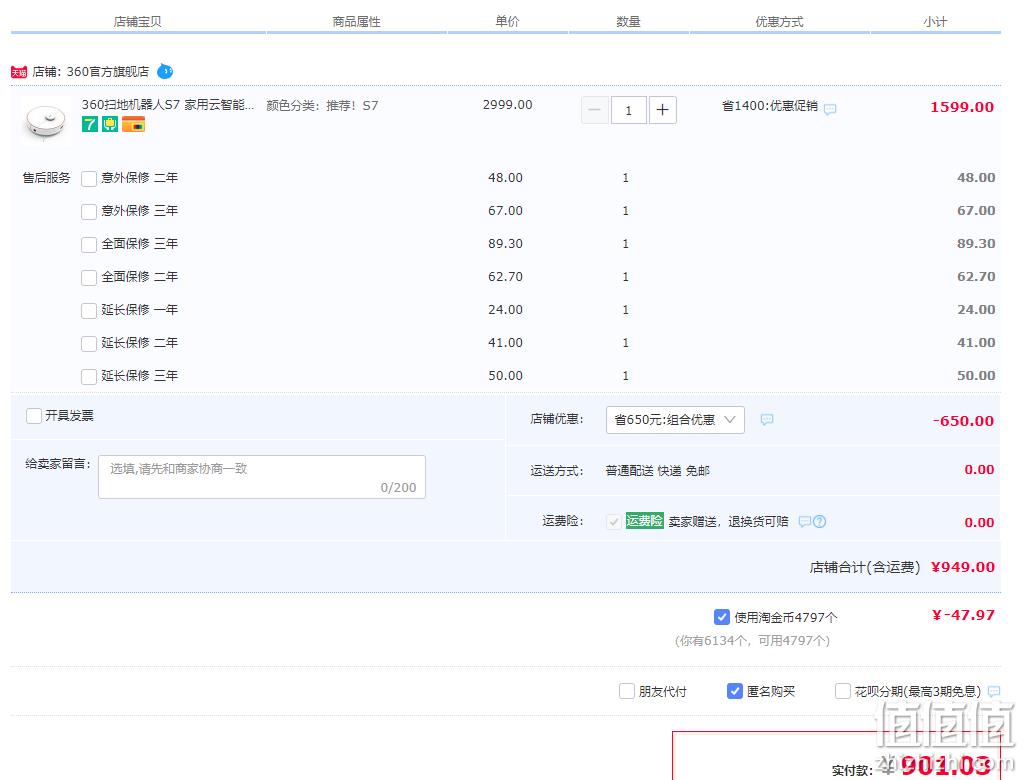Click the 商品属性 column header

(357, 22)
